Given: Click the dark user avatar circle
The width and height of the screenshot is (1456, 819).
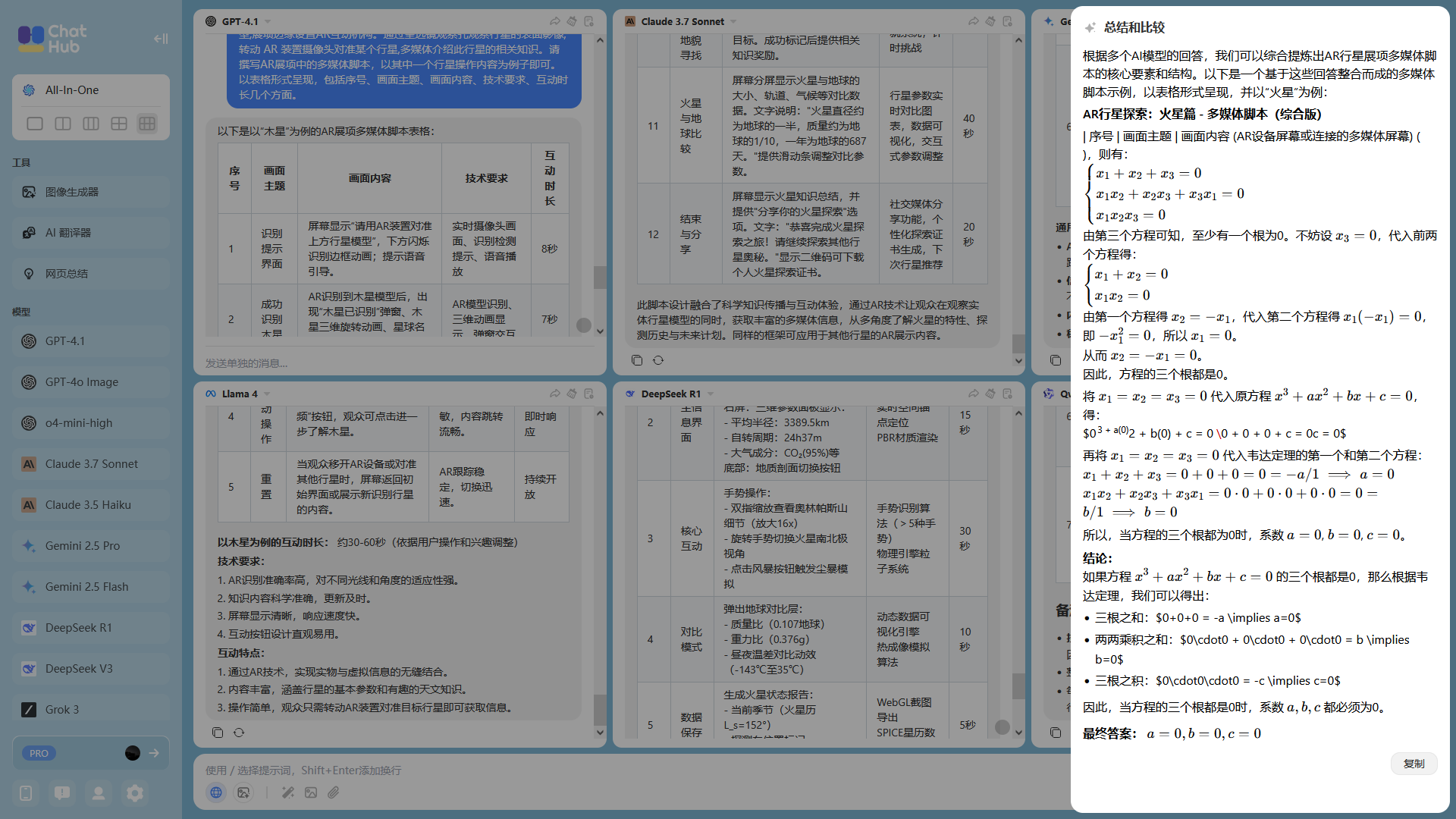Looking at the screenshot, I should click(133, 753).
